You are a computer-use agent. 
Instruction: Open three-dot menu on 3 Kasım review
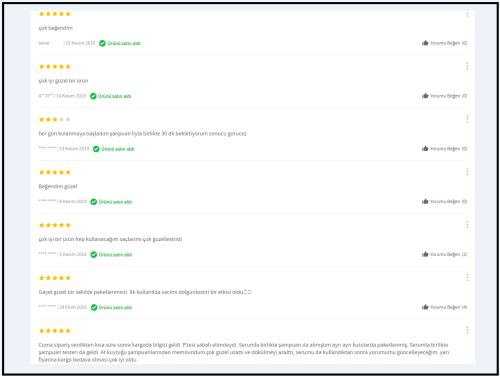pos(467,225)
